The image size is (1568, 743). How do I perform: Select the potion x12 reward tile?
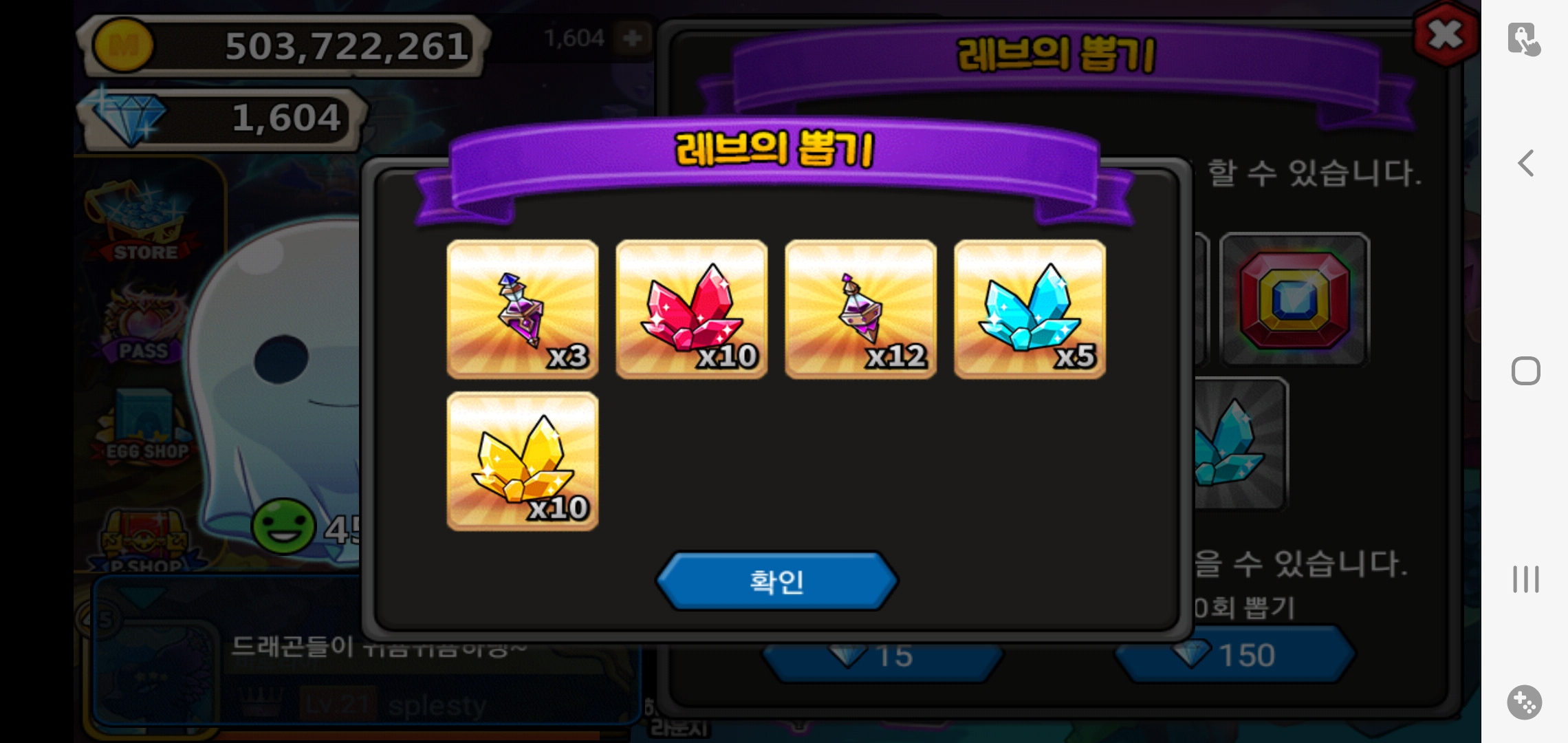861,309
